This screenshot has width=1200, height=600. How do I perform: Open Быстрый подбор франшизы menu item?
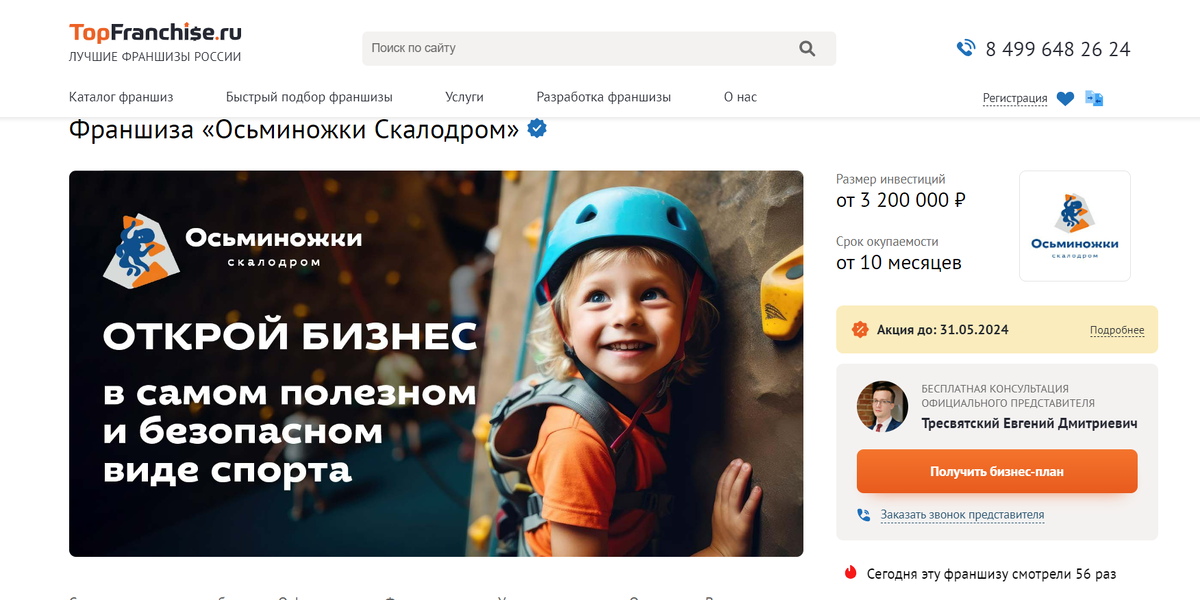[309, 97]
